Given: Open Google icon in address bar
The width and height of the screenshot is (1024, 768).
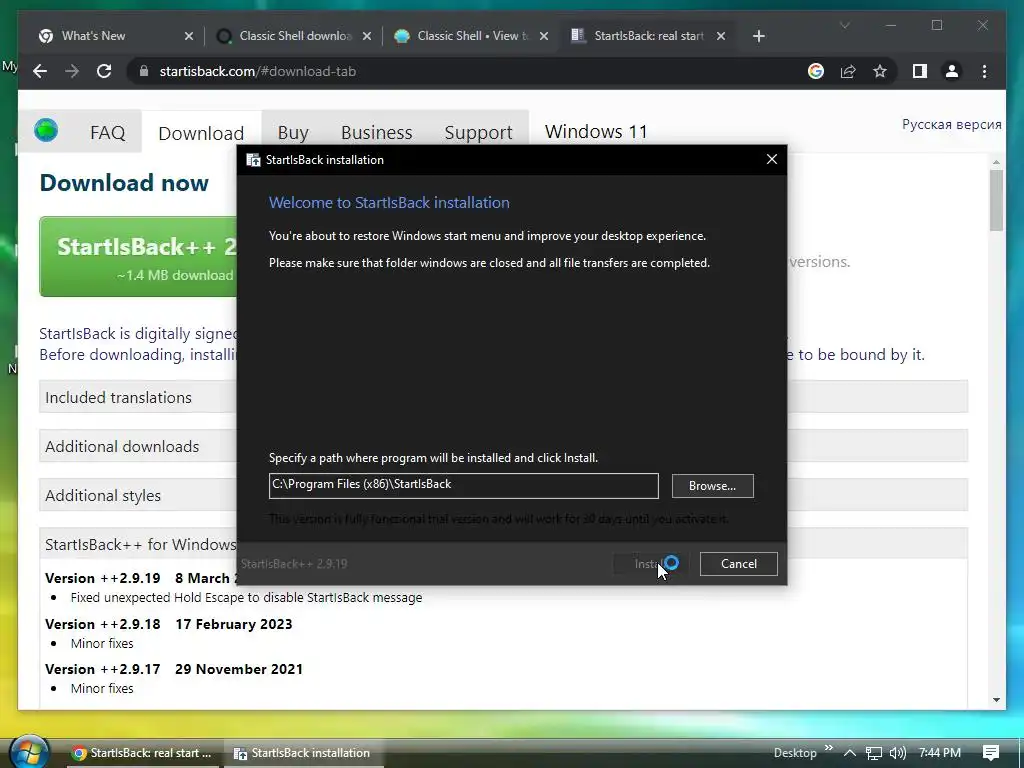Looking at the screenshot, I should click(x=816, y=71).
